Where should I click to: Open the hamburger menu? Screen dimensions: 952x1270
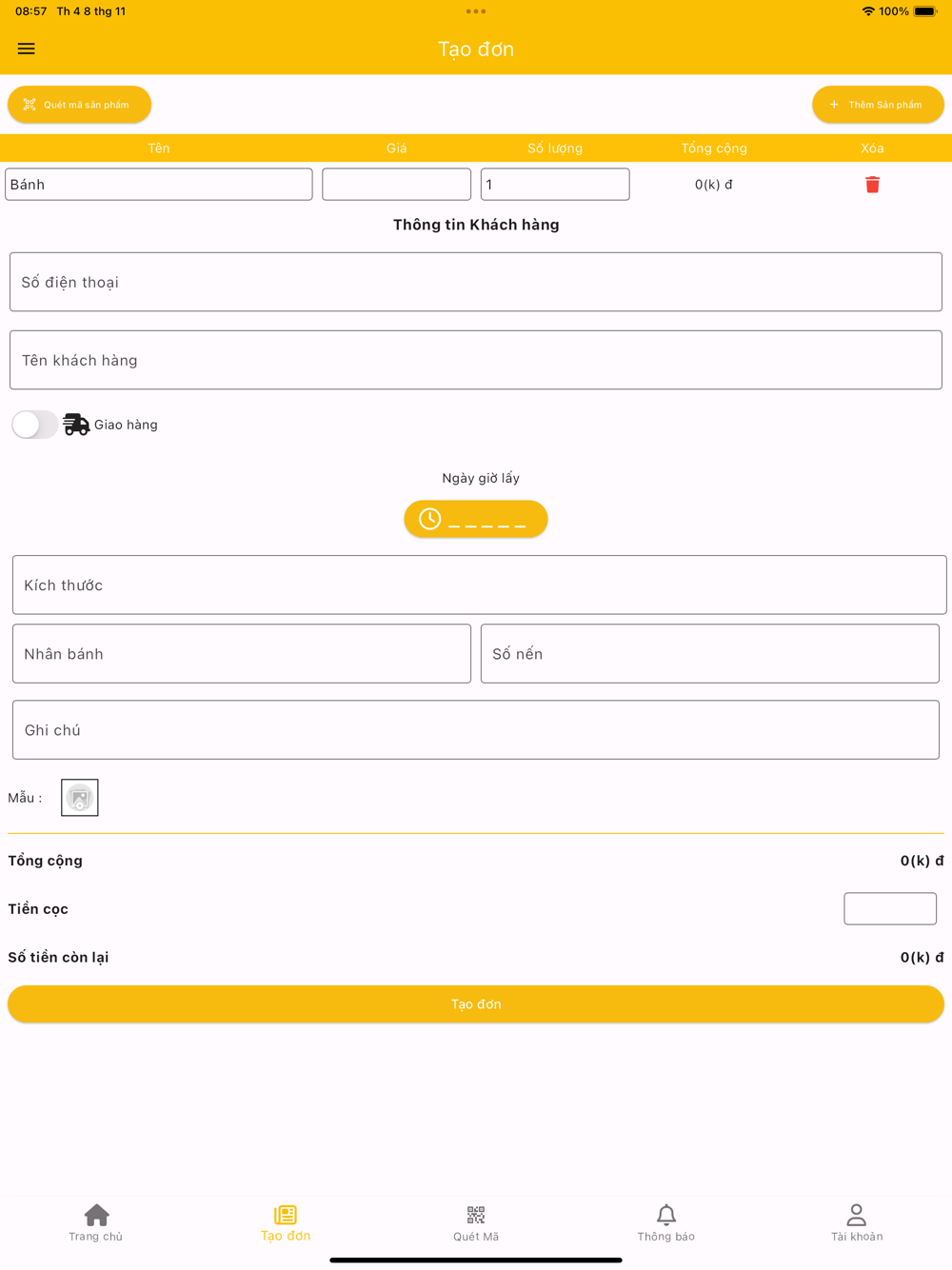26,49
